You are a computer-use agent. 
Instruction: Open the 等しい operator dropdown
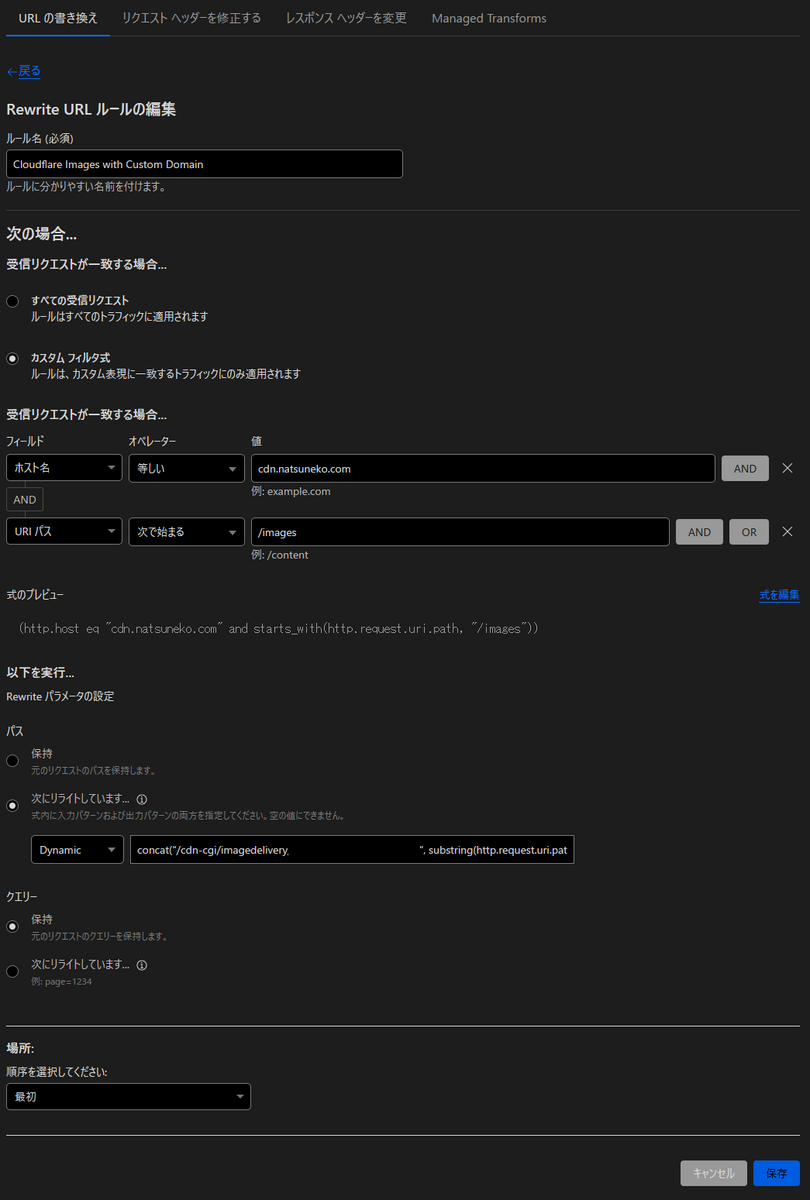coord(187,468)
